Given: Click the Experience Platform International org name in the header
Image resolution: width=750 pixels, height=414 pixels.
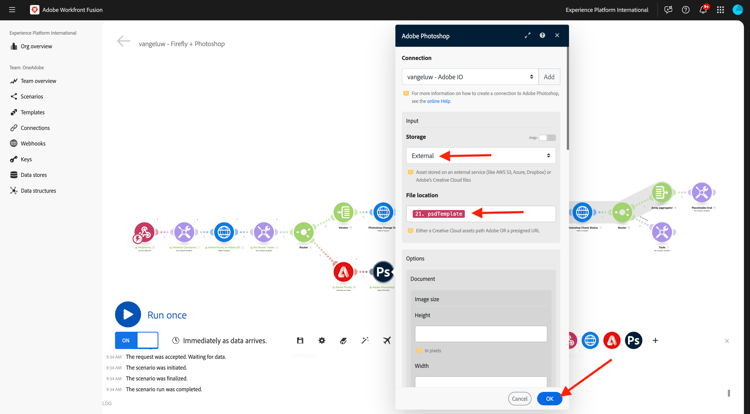Looking at the screenshot, I should (x=607, y=10).
